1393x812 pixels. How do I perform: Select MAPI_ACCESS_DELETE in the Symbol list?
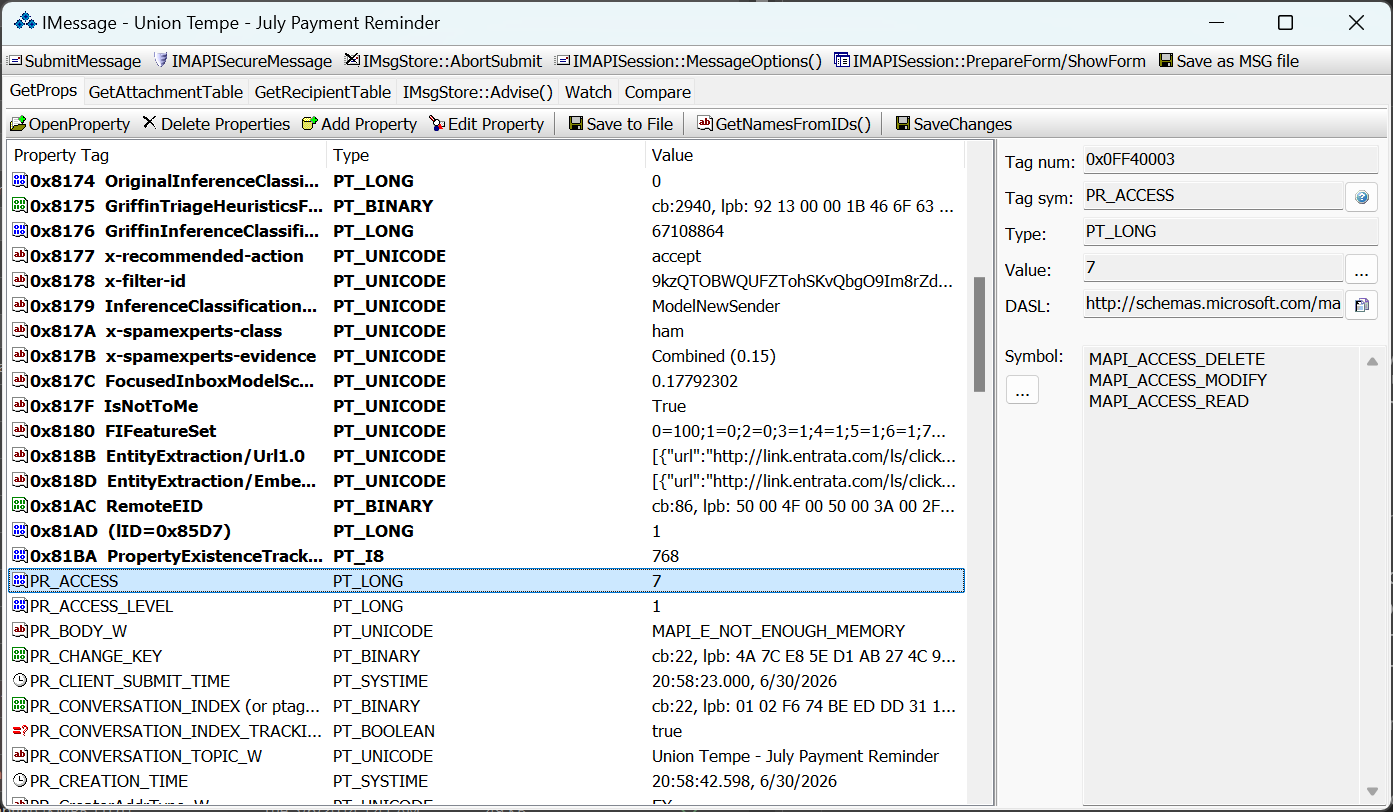click(x=1177, y=359)
